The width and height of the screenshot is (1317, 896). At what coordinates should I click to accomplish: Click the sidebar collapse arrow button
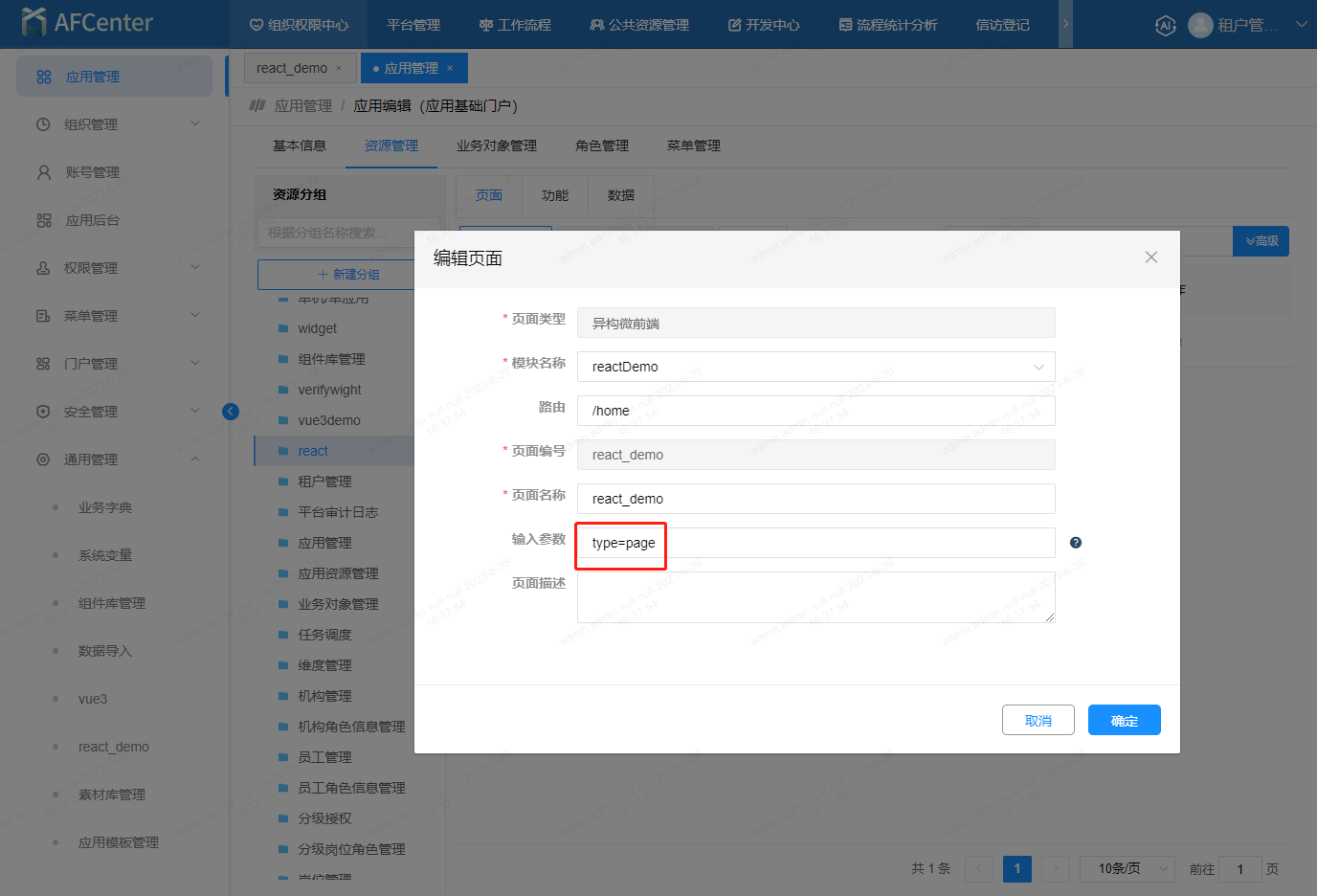[231, 412]
